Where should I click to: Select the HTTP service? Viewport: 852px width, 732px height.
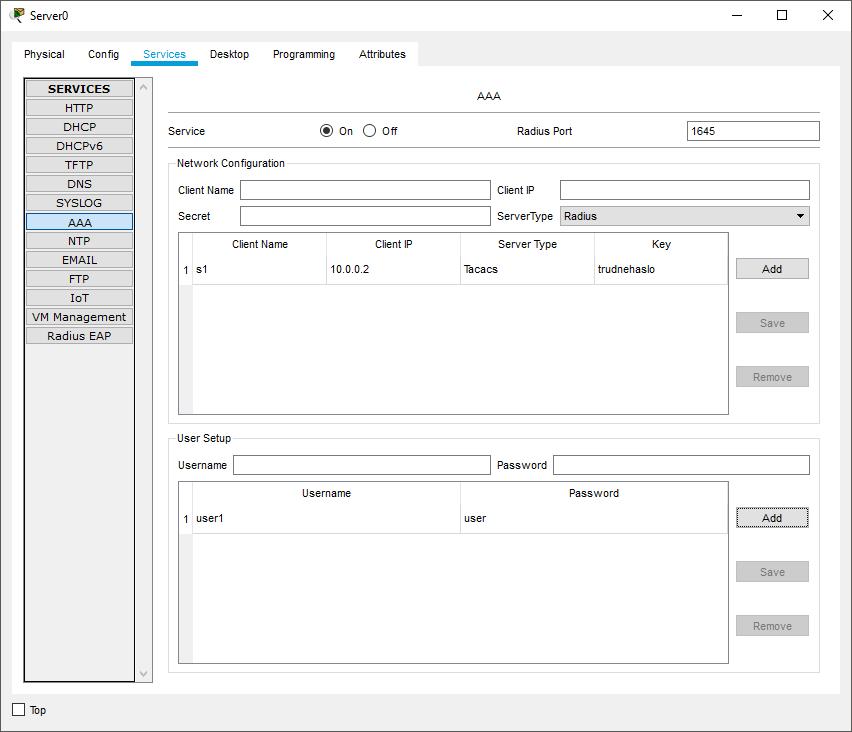(x=79, y=108)
